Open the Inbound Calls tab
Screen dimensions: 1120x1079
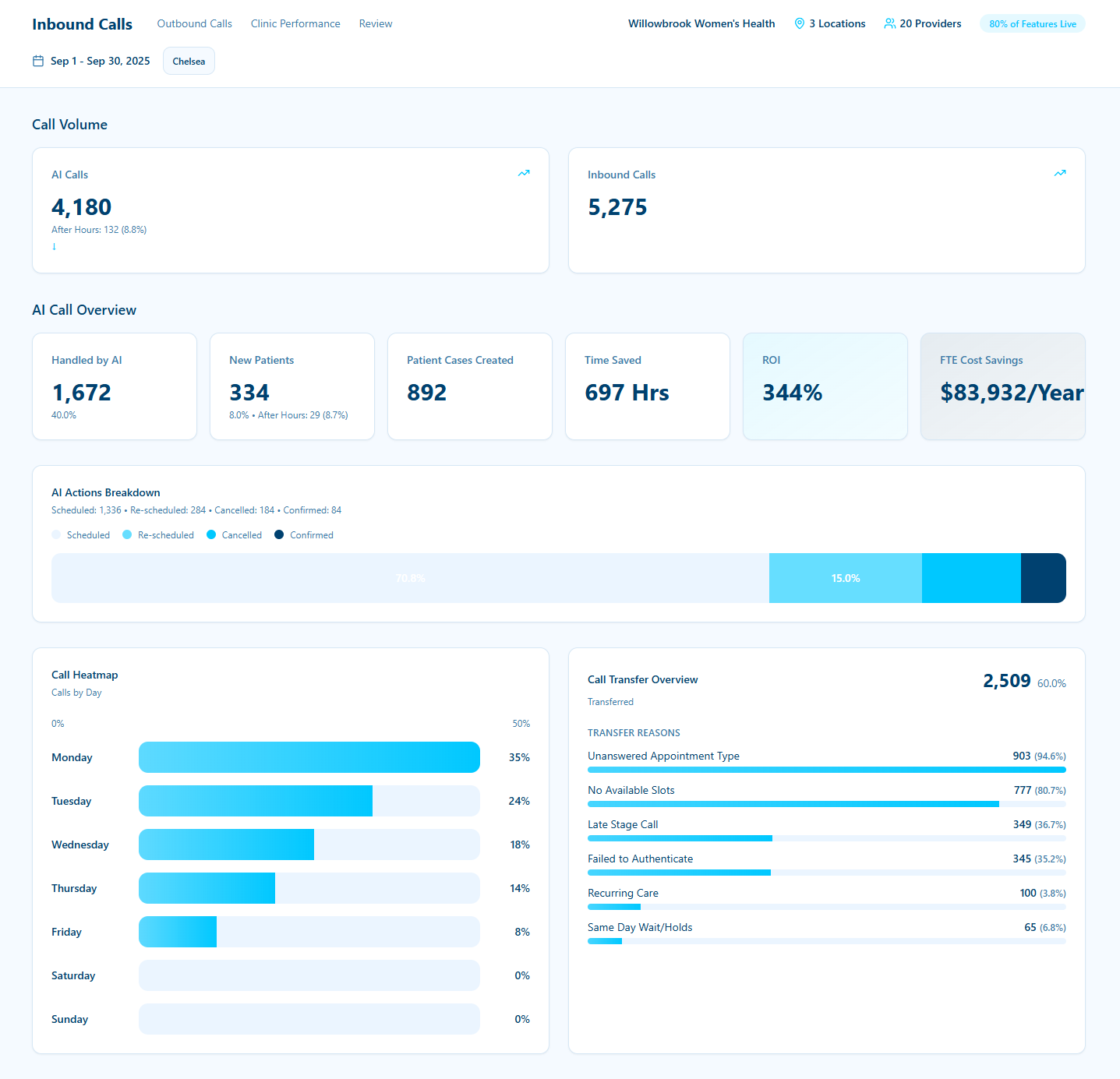[82, 24]
